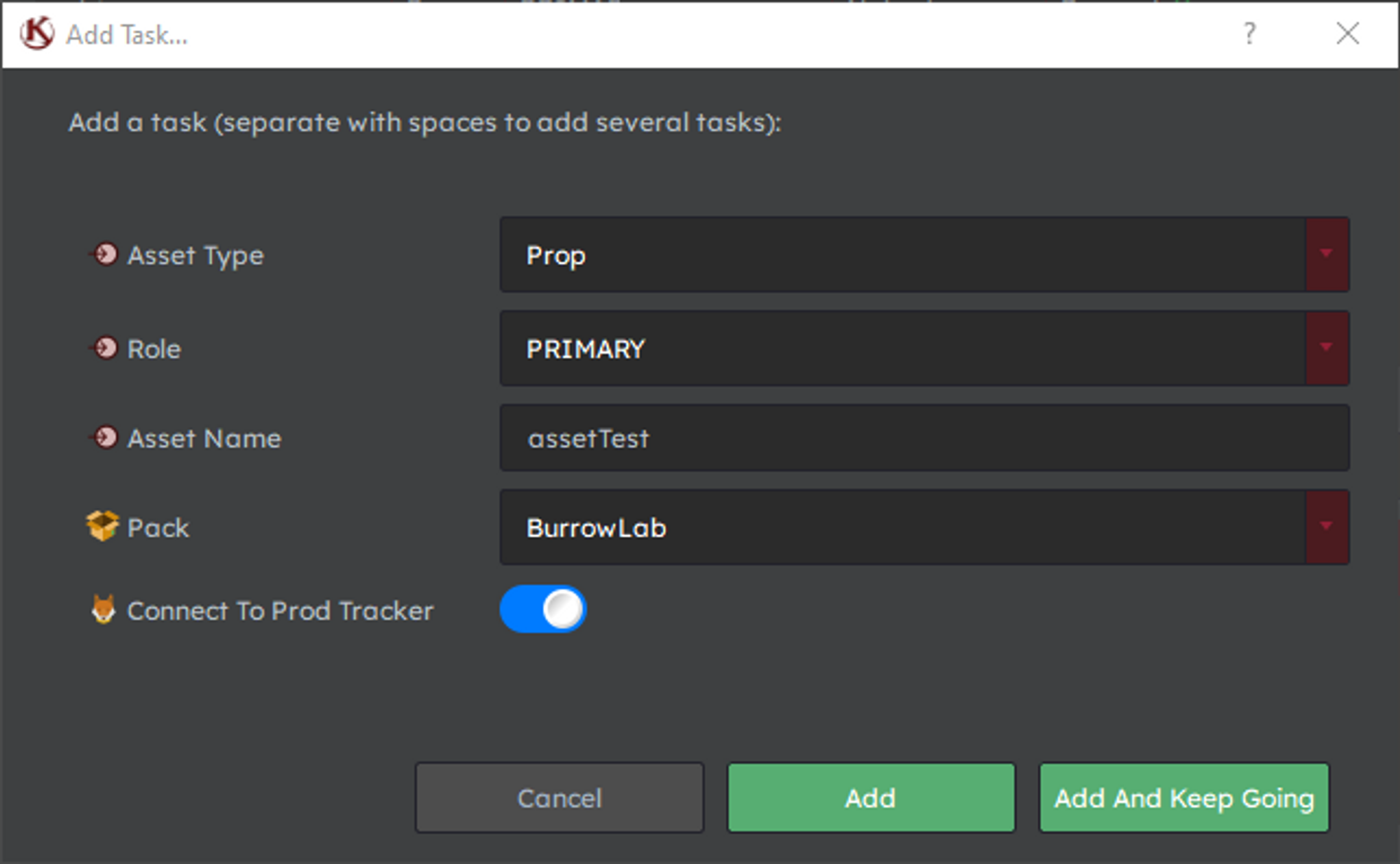The height and width of the screenshot is (864, 1400).
Task: Click the Pack box icon
Action: [103, 526]
